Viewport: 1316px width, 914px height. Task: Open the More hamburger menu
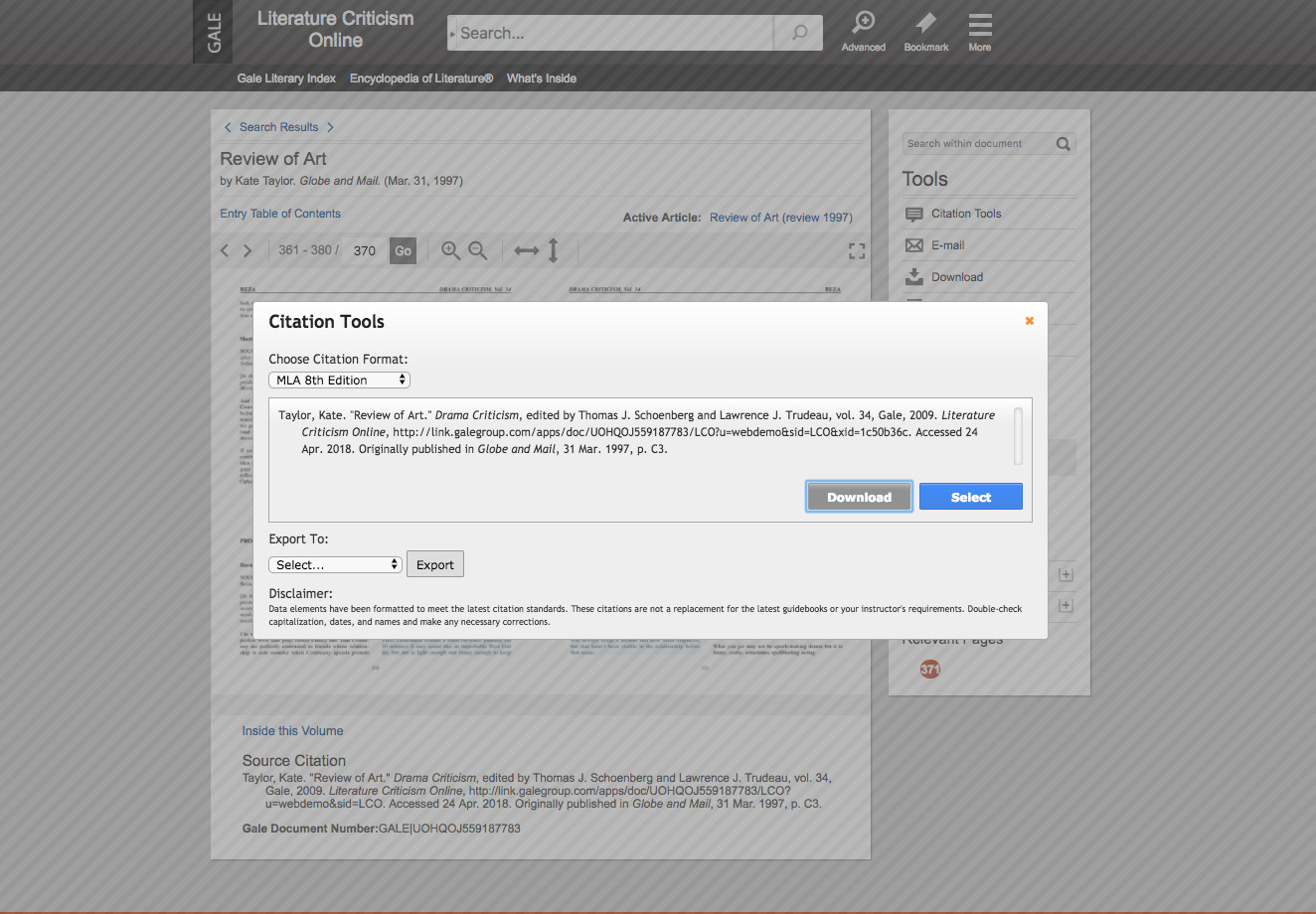980,32
